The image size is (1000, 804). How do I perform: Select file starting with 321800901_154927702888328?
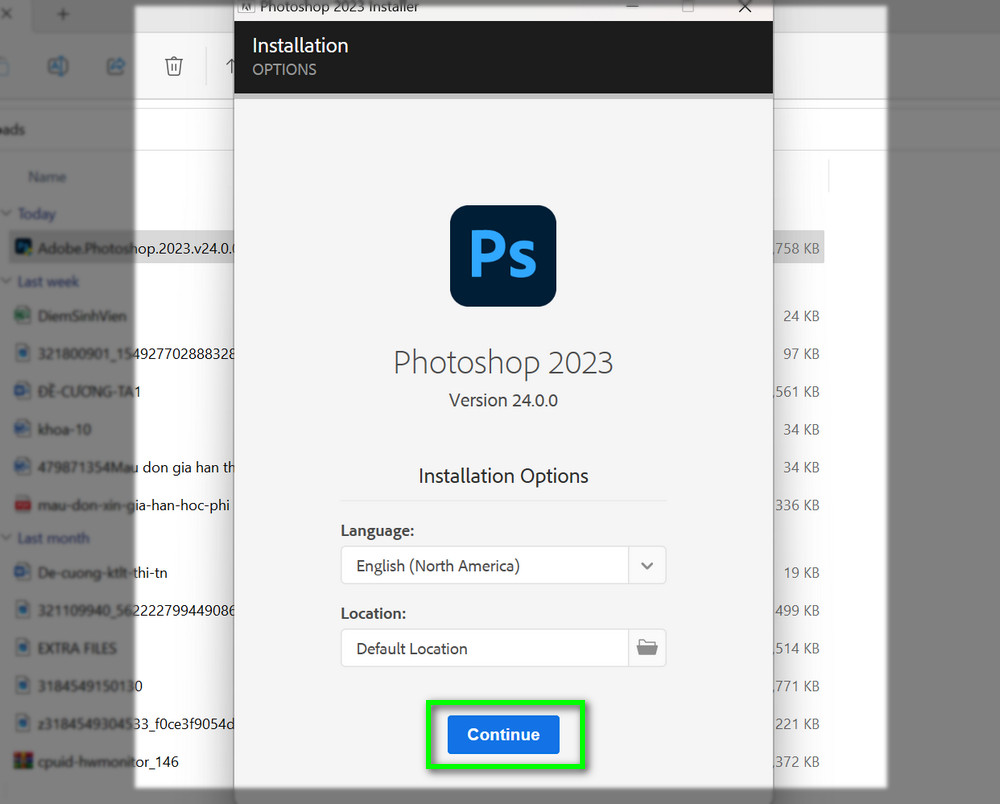136,354
